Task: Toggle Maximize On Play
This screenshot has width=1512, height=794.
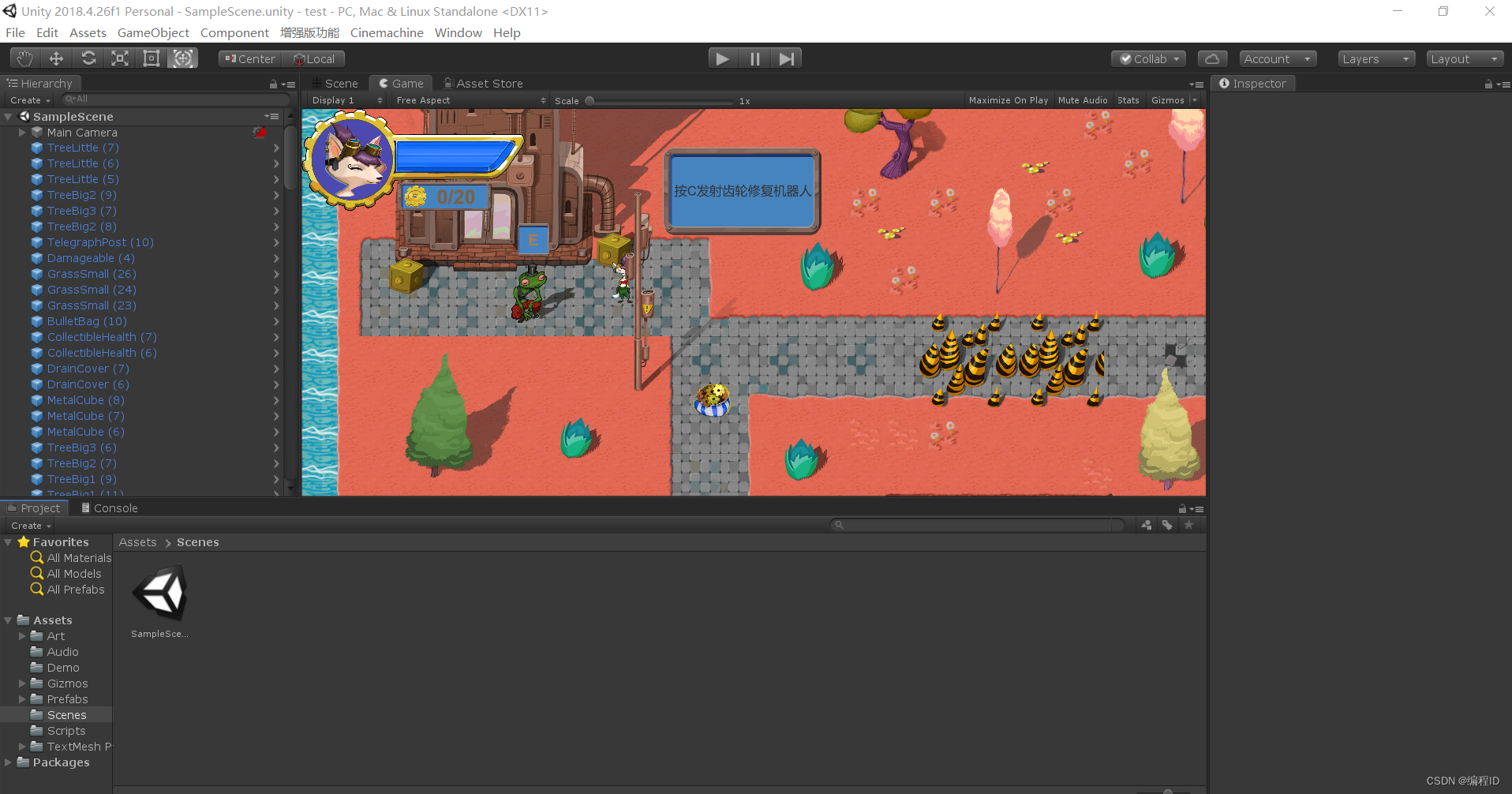Action: click(x=1008, y=100)
